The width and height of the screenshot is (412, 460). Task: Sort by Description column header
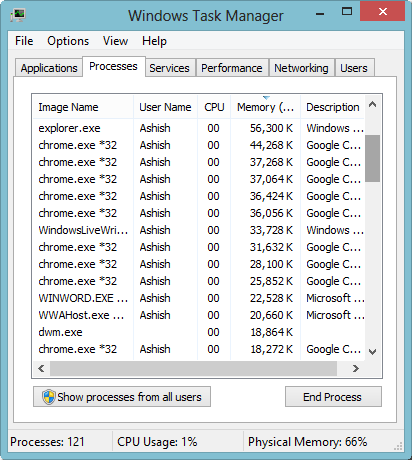(333, 107)
